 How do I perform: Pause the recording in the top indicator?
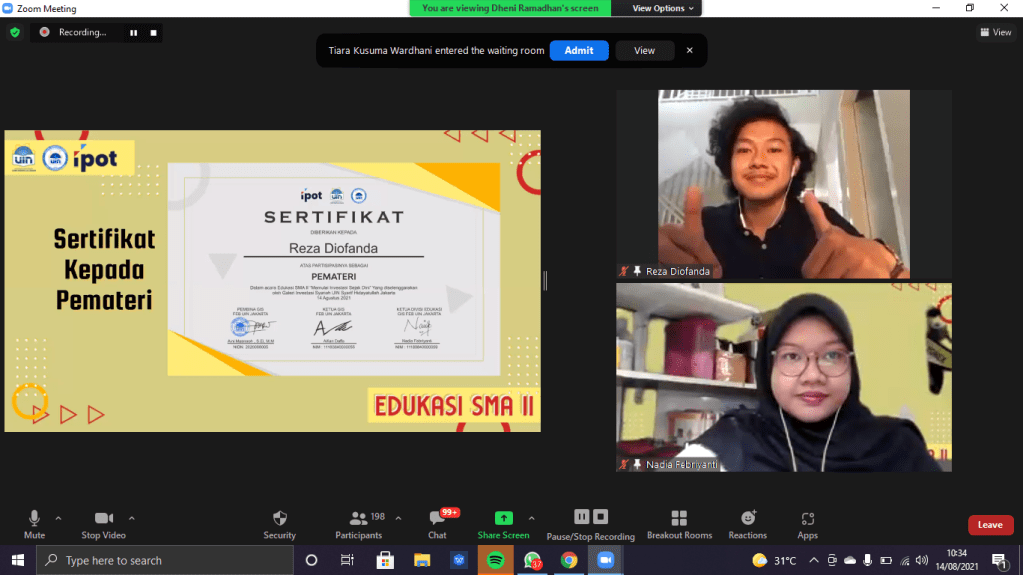click(133, 32)
